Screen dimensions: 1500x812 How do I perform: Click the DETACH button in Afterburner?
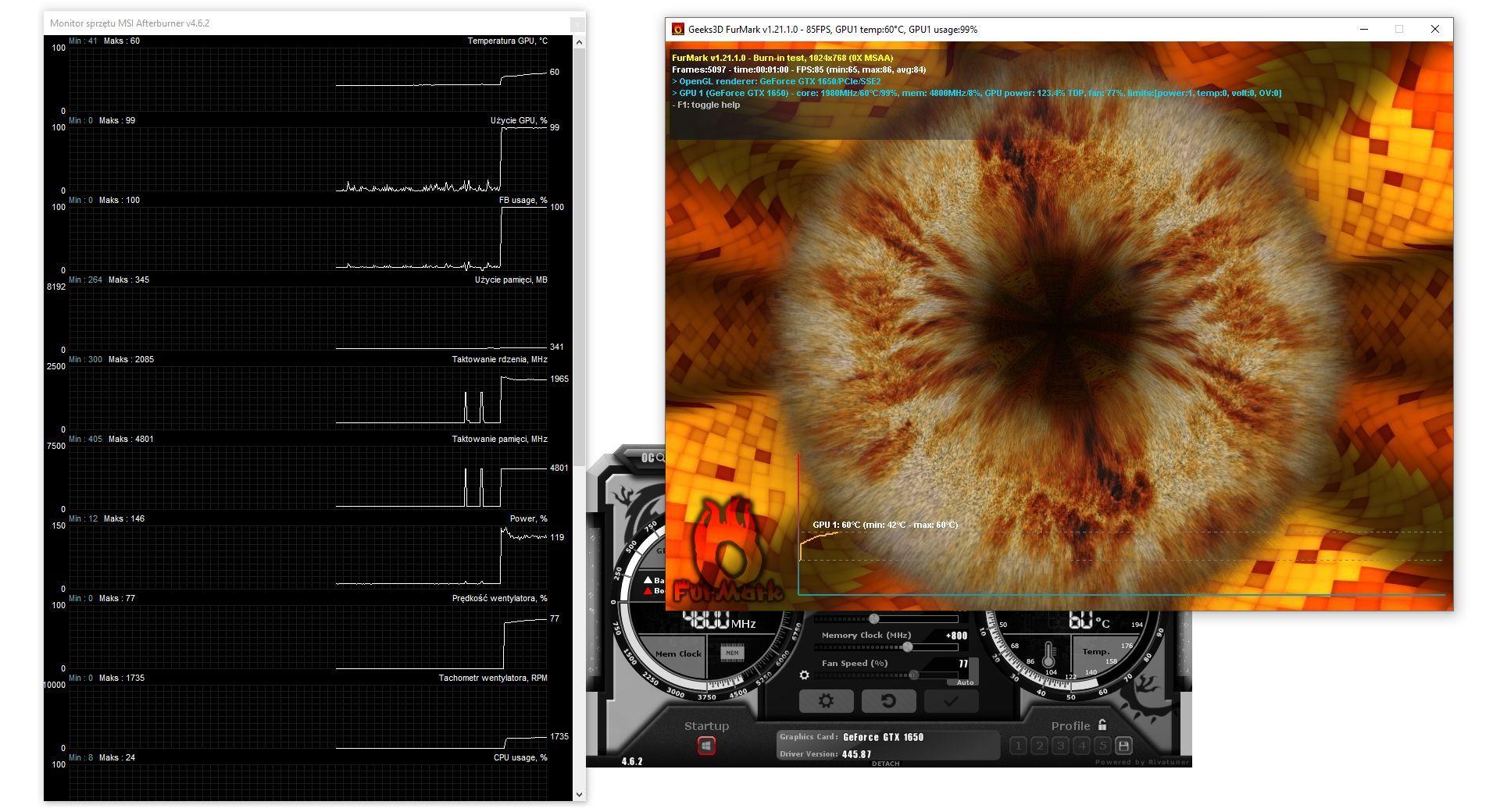click(886, 764)
